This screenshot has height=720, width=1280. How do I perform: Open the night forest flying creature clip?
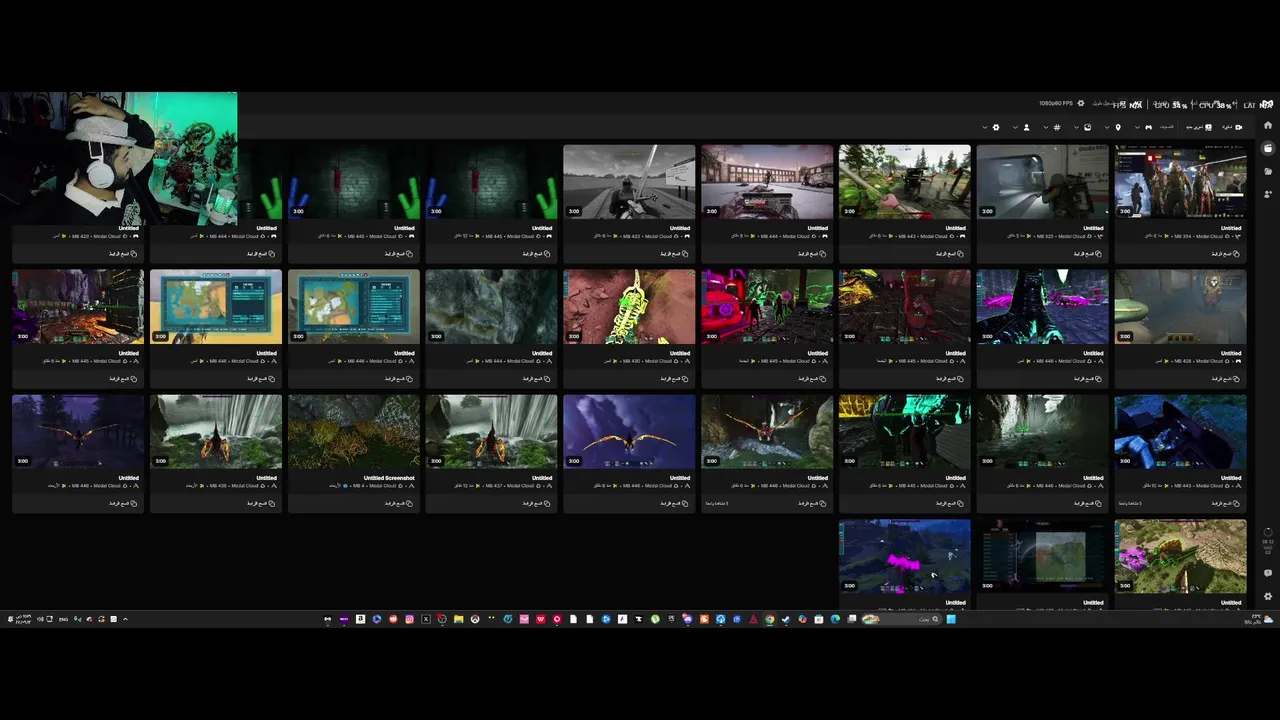(x=78, y=432)
